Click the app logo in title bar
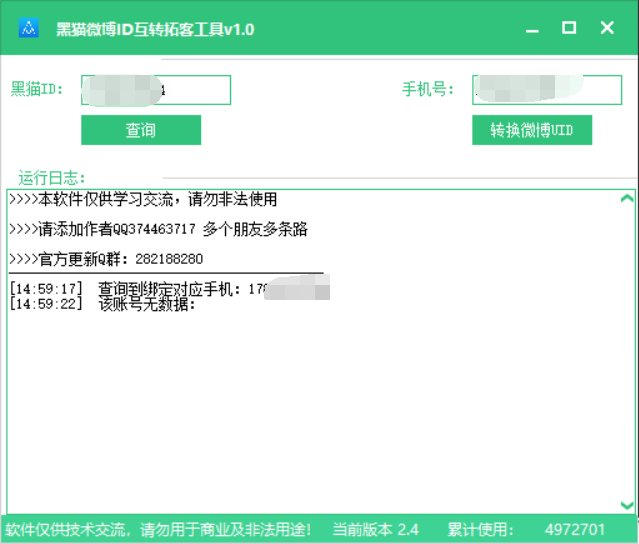Screen dimensions: 639x544 tap(29, 29)
